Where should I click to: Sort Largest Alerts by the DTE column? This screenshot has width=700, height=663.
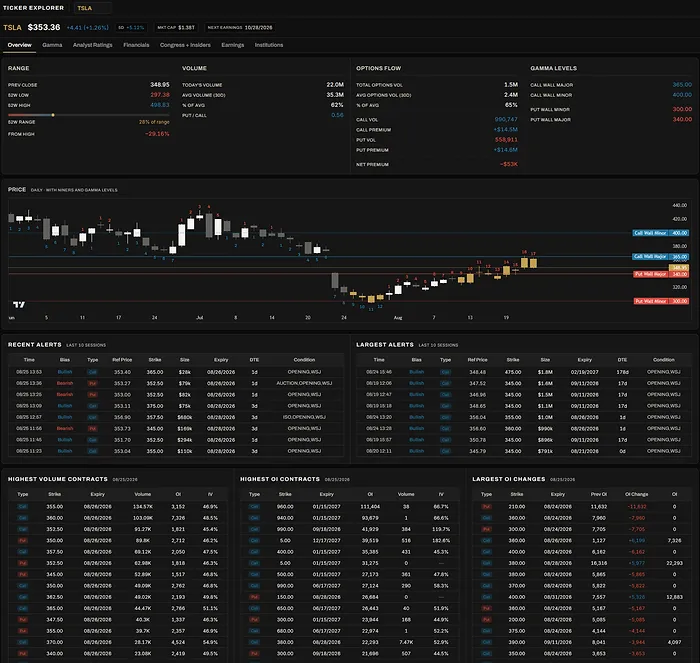coord(622,360)
